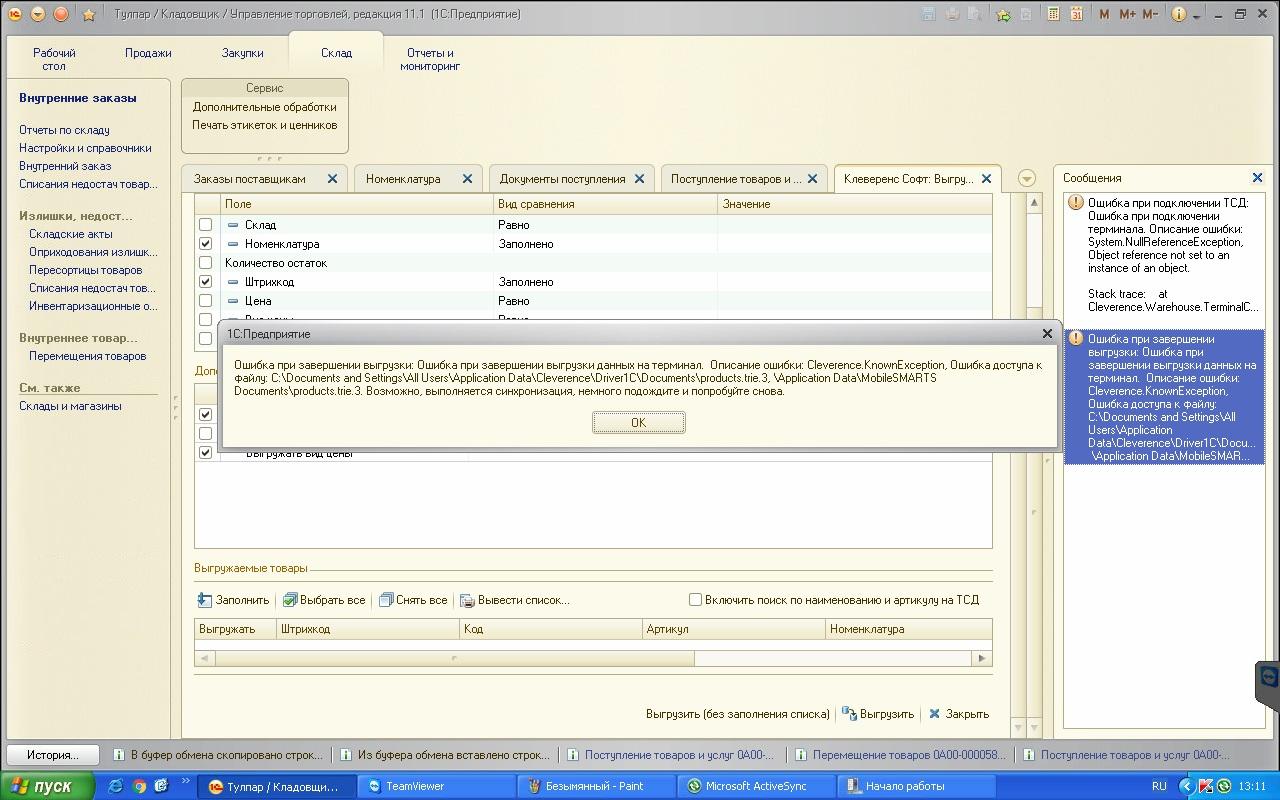Open the Отчеты и мониторинг section
This screenshot has width=1280, height=800.
coord(430,59)
